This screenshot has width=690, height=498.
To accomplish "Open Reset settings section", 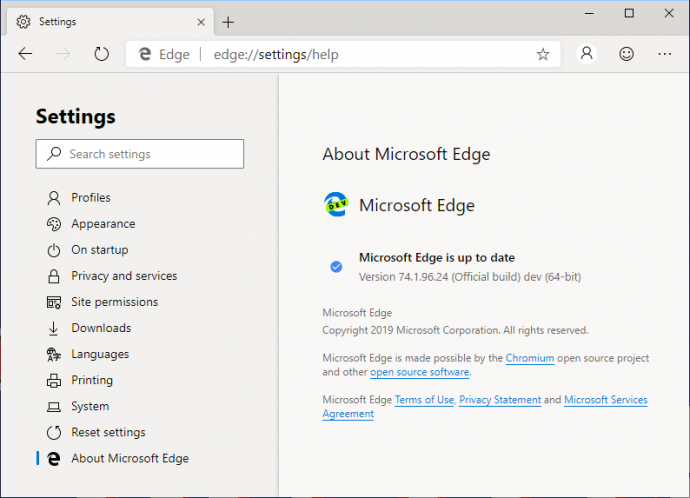I will (107, 432).
